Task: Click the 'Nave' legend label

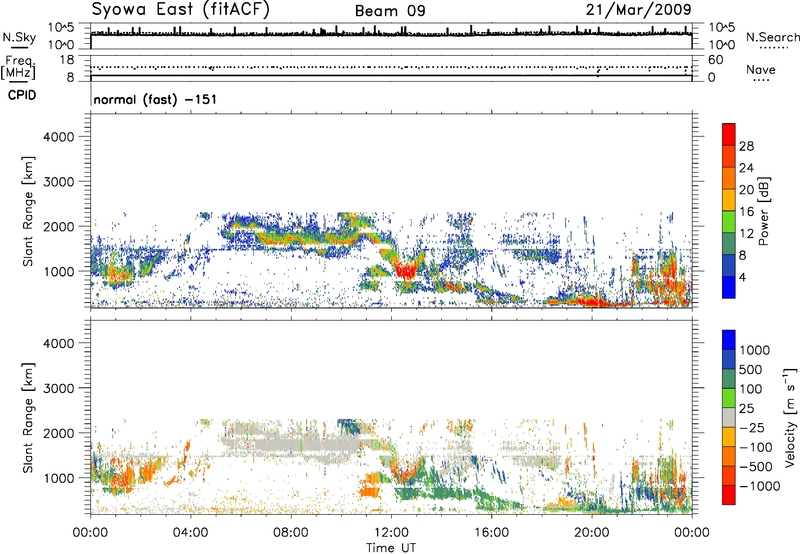Action: pos(761,69)
